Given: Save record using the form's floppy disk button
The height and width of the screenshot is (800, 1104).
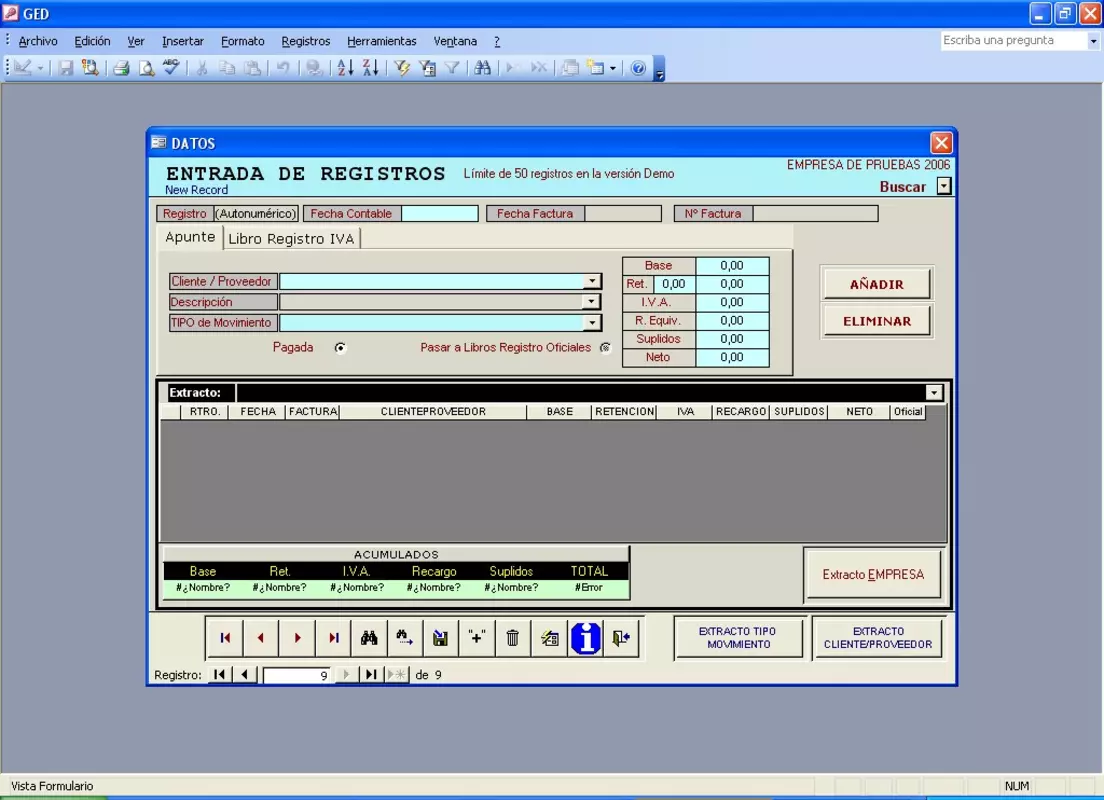Looking at the screenshot, I should coord(441,638).
